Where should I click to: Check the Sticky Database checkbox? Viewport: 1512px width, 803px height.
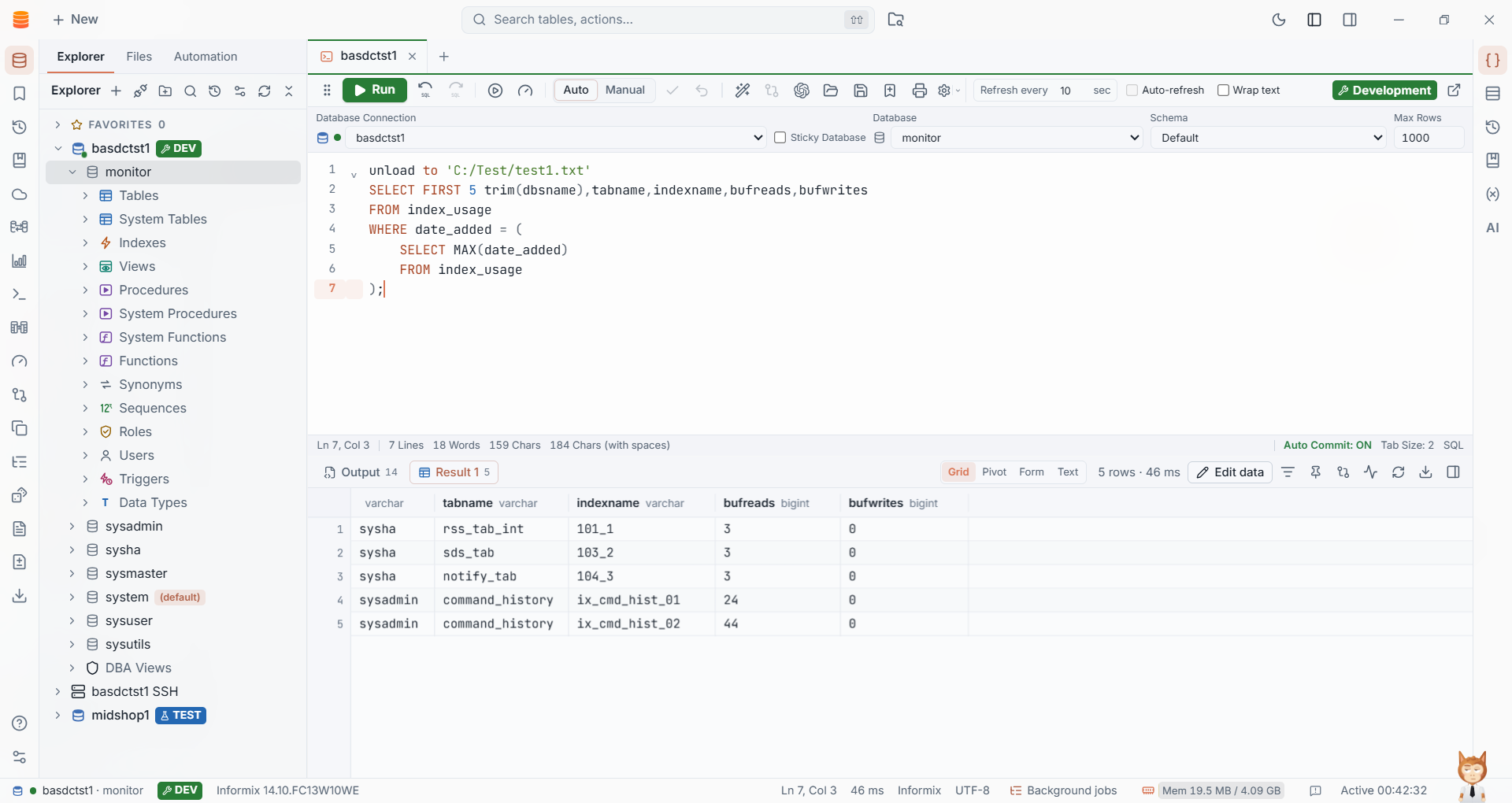[x=780, y=138]
